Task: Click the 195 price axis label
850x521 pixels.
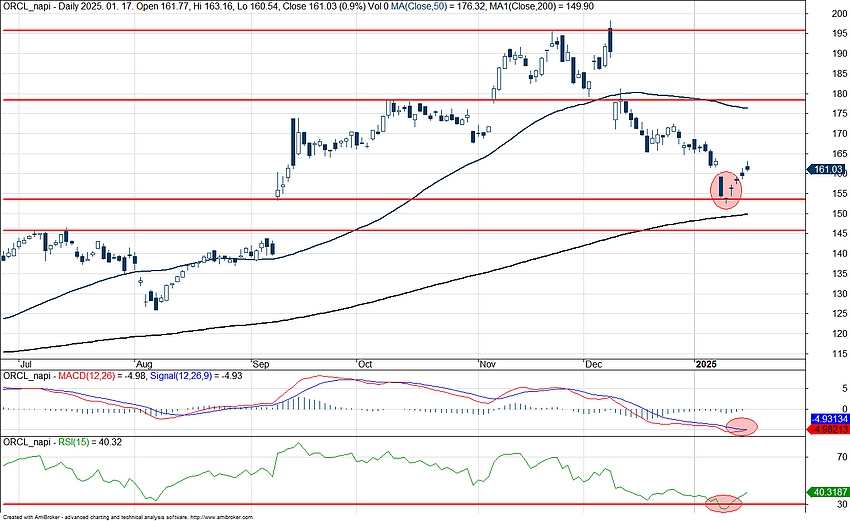Action: (x=839, y=34)
